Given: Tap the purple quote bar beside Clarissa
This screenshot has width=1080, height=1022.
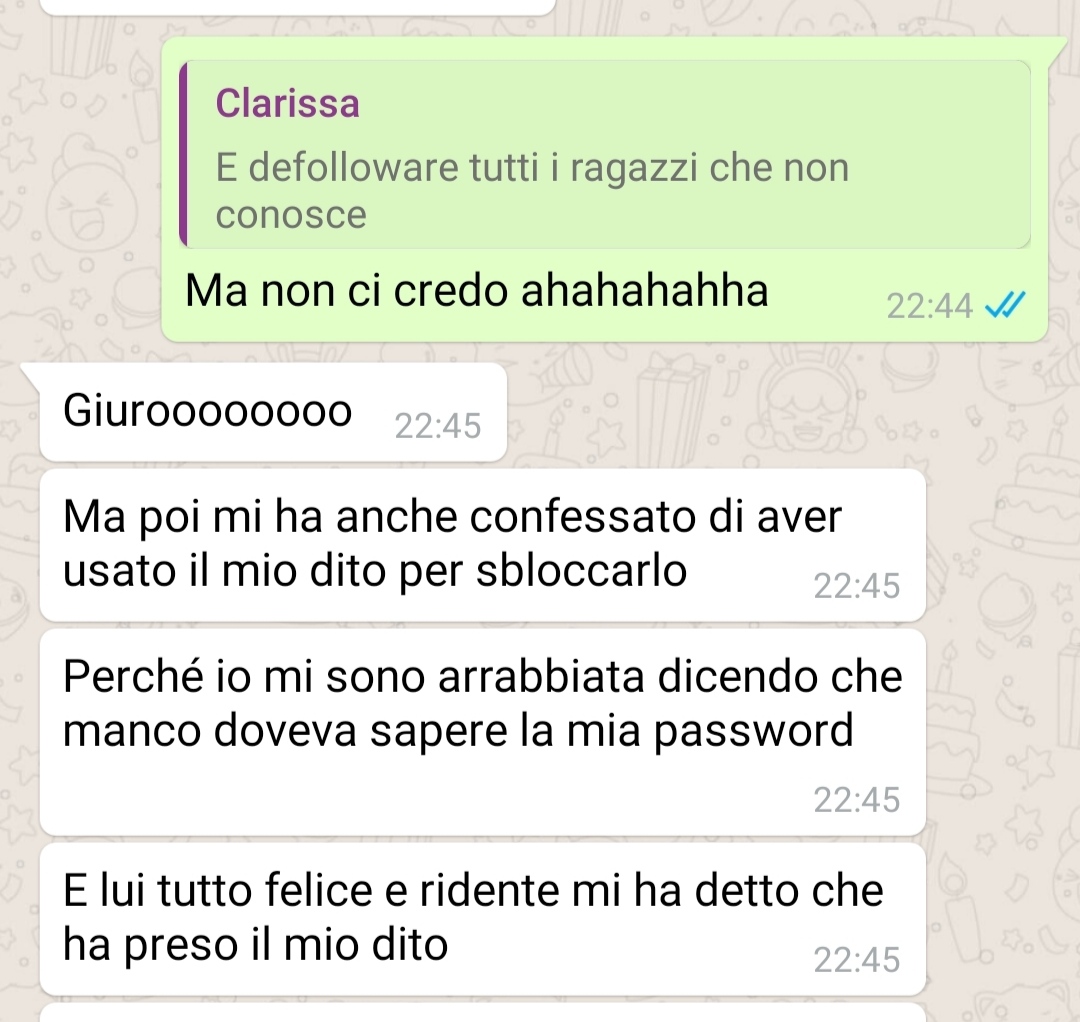Looking at the screenshot, I should tap(183, 154).
